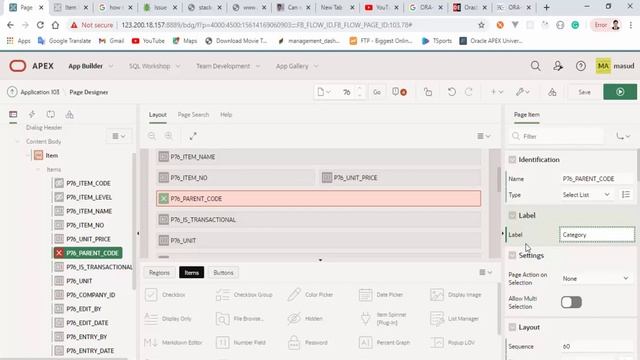Collapse the Label section
Viewport: 640px width, 360px height.
pyautogui.click(x=512, y=215)
